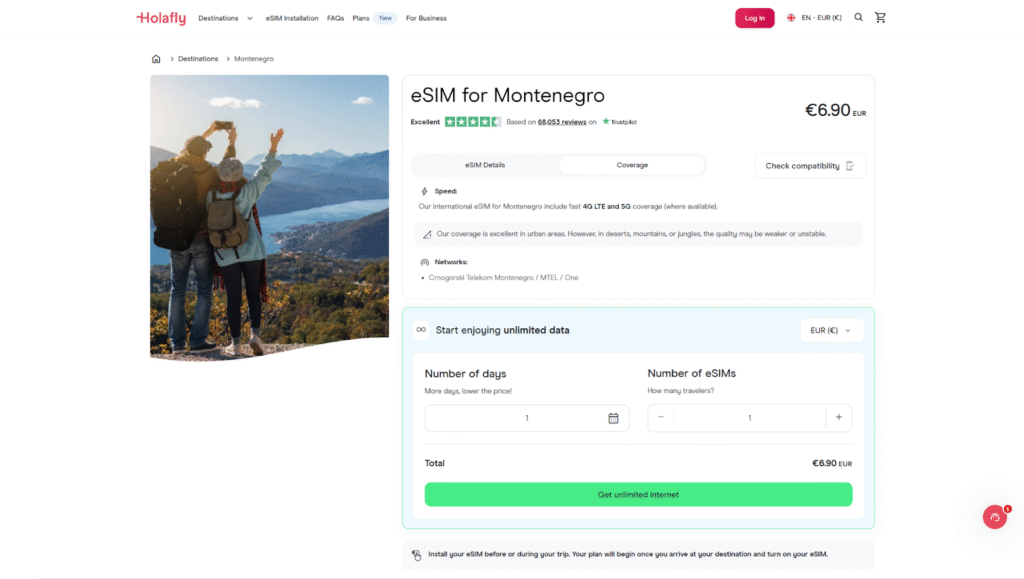Decrease the number of eSIMs
Viewport: 1024px width, 579px height.
point(661,417)
